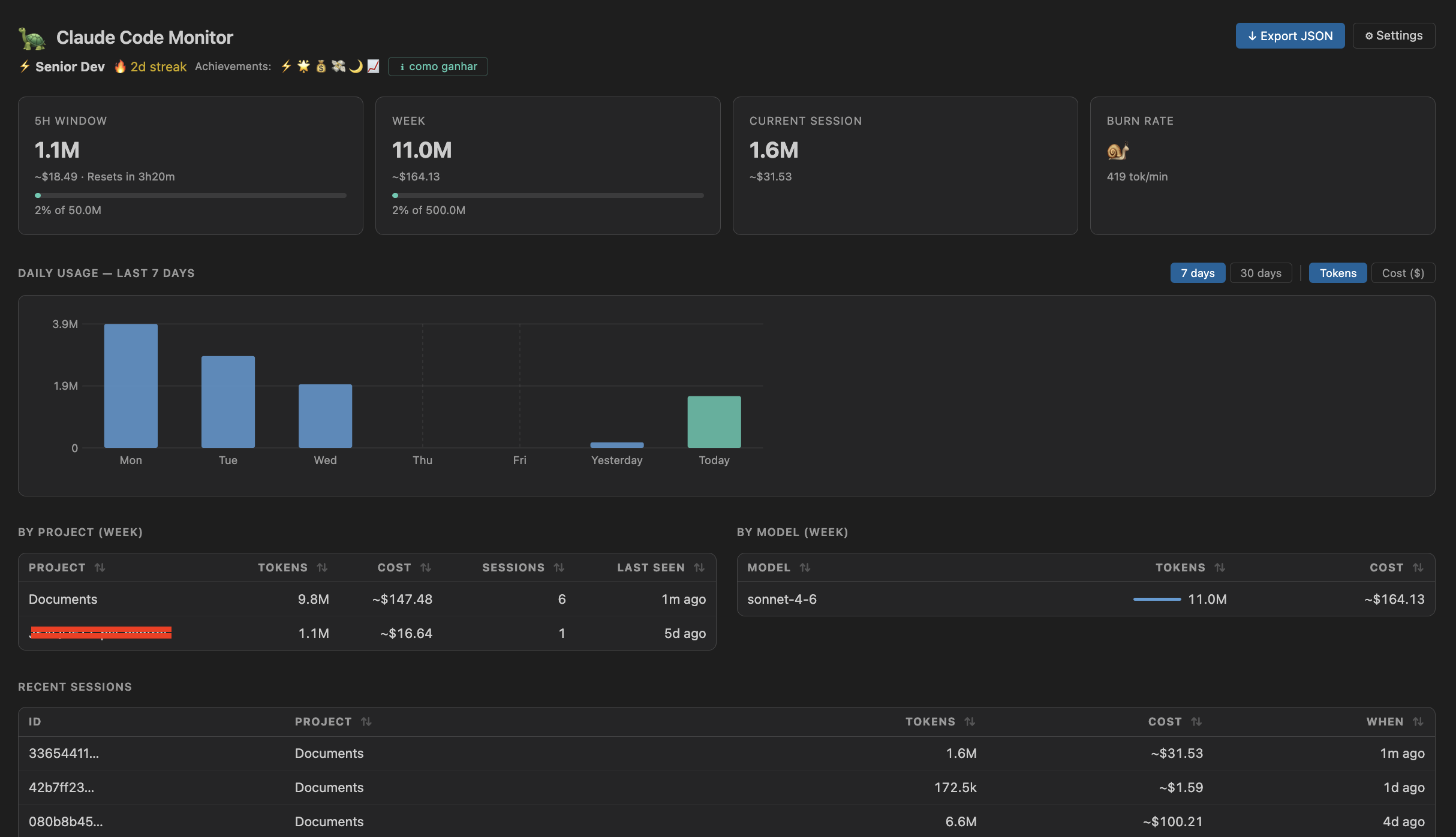The width and height of the screenshot is (1456, 837).
Task: Click the turtle logo icon
Action: tap(32, 38)
